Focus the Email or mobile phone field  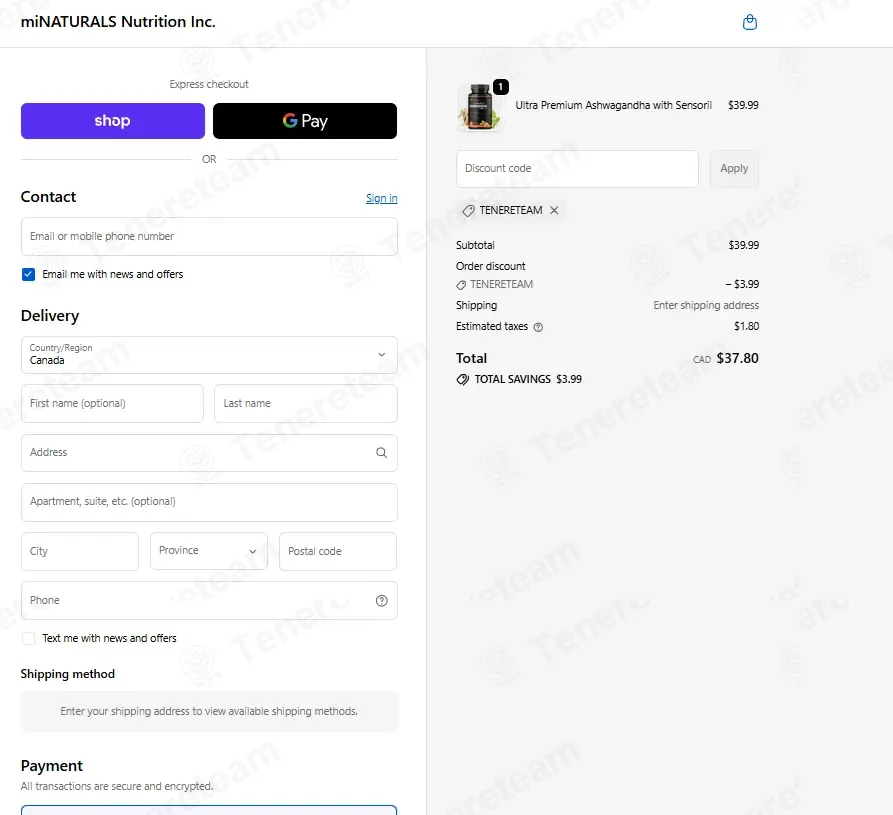209,236
